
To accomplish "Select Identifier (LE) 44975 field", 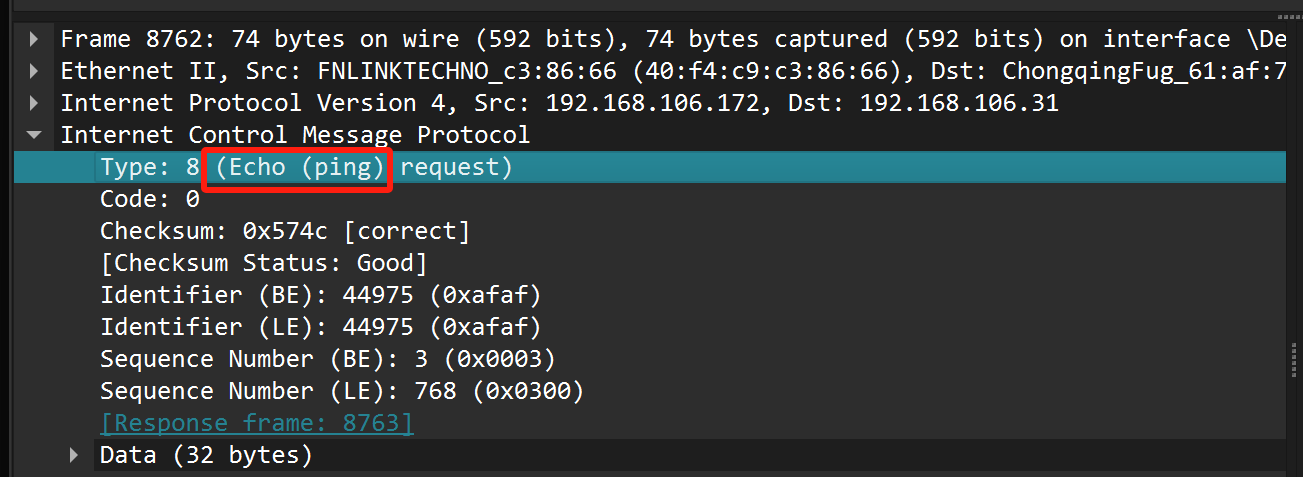I will (320, 327).
